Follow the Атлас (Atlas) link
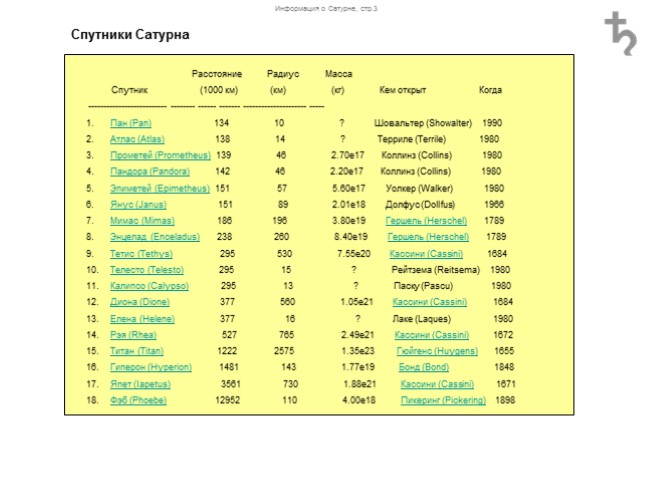 pos(137,139)
